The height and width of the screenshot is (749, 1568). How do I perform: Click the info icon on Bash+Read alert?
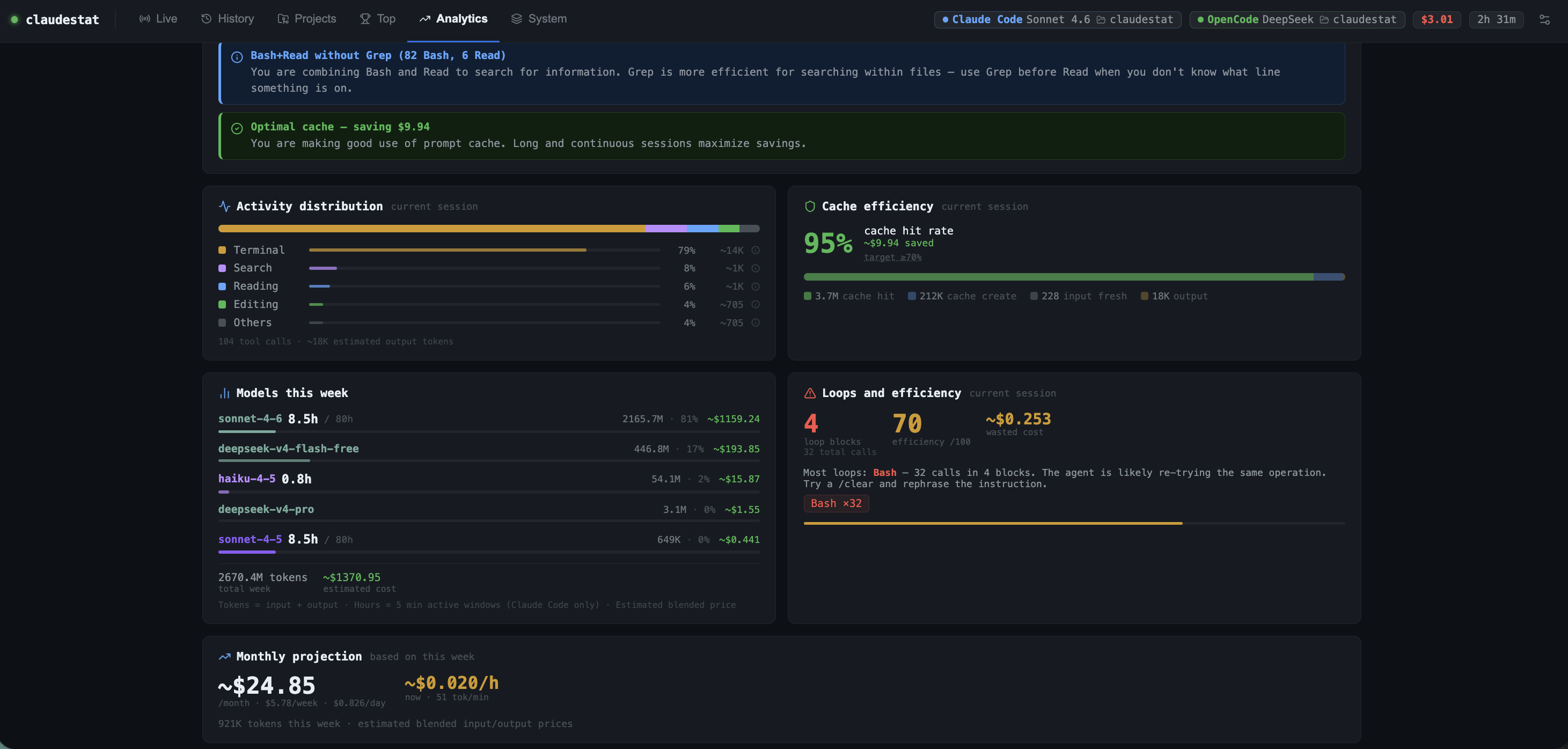pyautogui.click(x=237, y=56)
